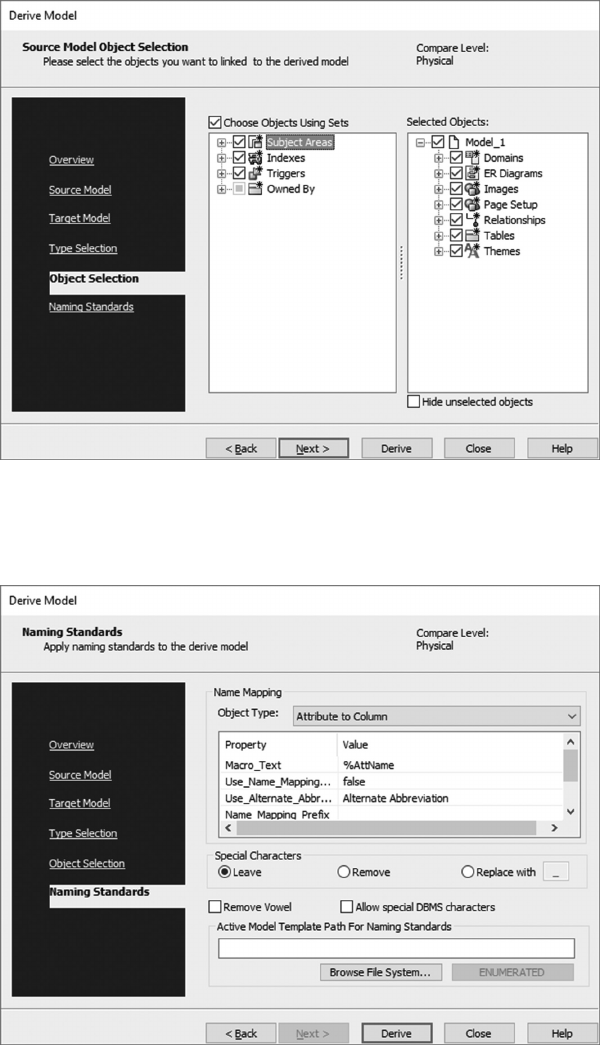This screenshot has height=1045, width=600.
Task: Select the Macro_Text property row
Action: click(x=391, y=765)
